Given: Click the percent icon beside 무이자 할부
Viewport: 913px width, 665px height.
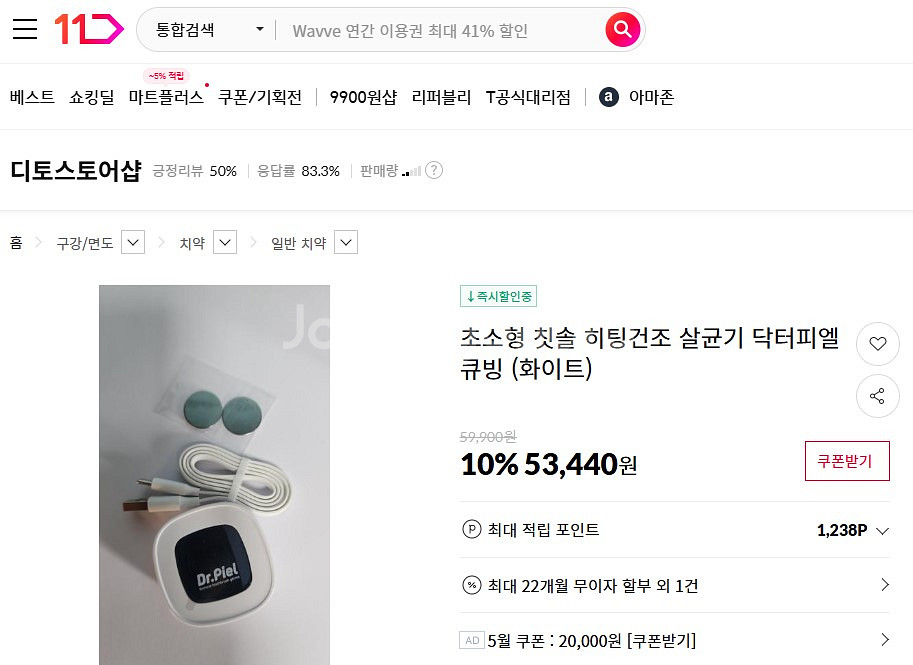Looking at the screenshot, I should click(471, 586).
